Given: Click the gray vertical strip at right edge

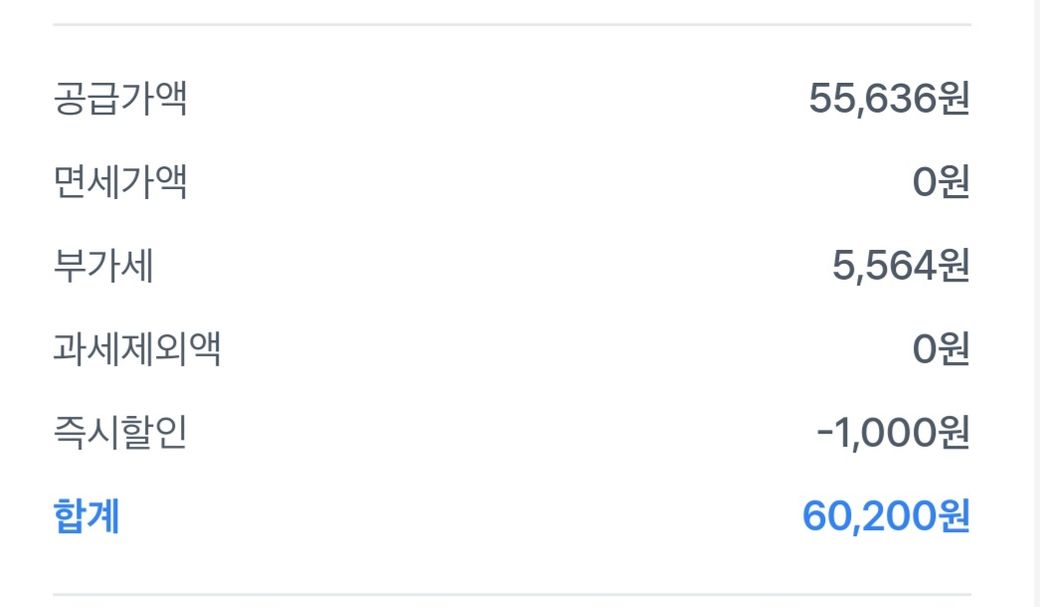Looking at the screenshot, I should [x=1036, y=300].
